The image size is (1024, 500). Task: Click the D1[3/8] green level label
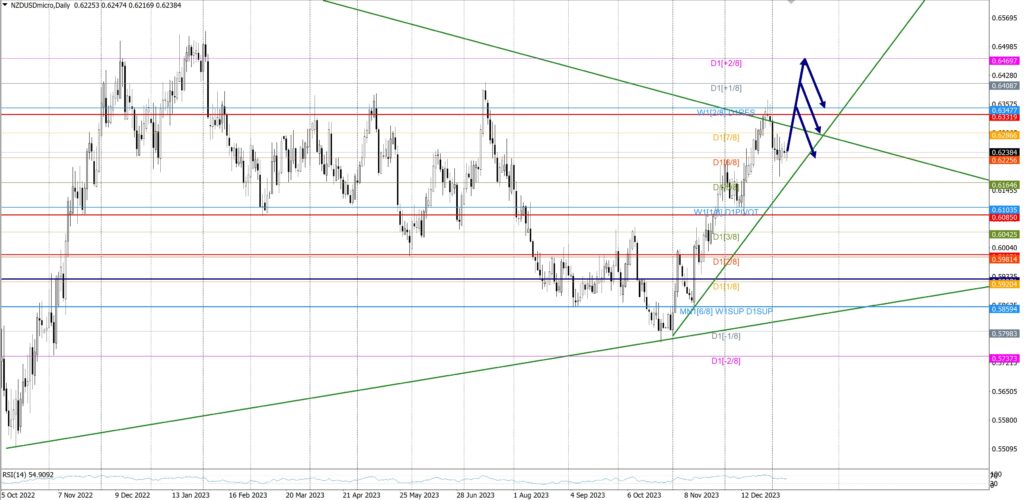click(726, 237)
